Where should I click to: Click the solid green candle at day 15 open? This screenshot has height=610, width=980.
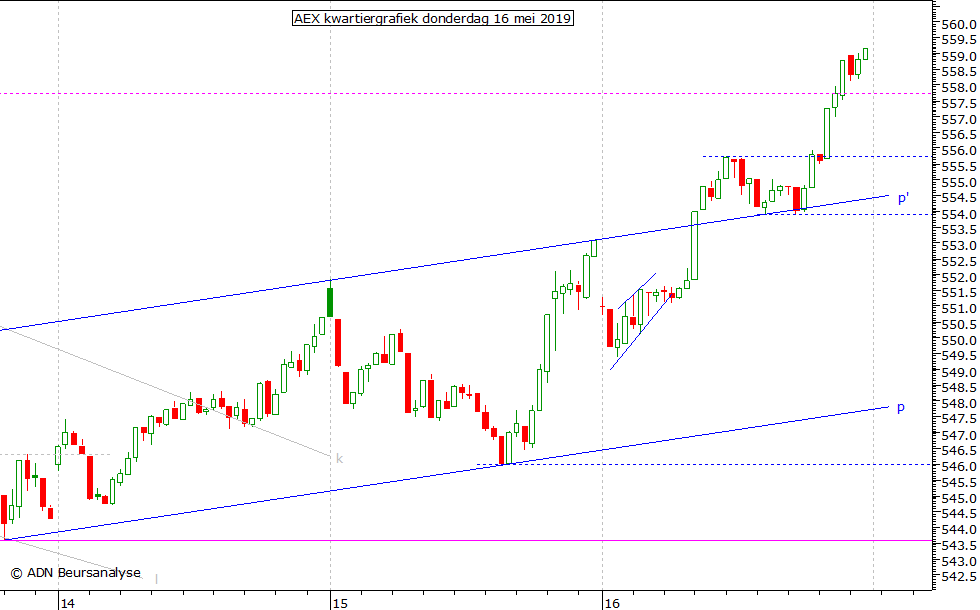point(330,302)
